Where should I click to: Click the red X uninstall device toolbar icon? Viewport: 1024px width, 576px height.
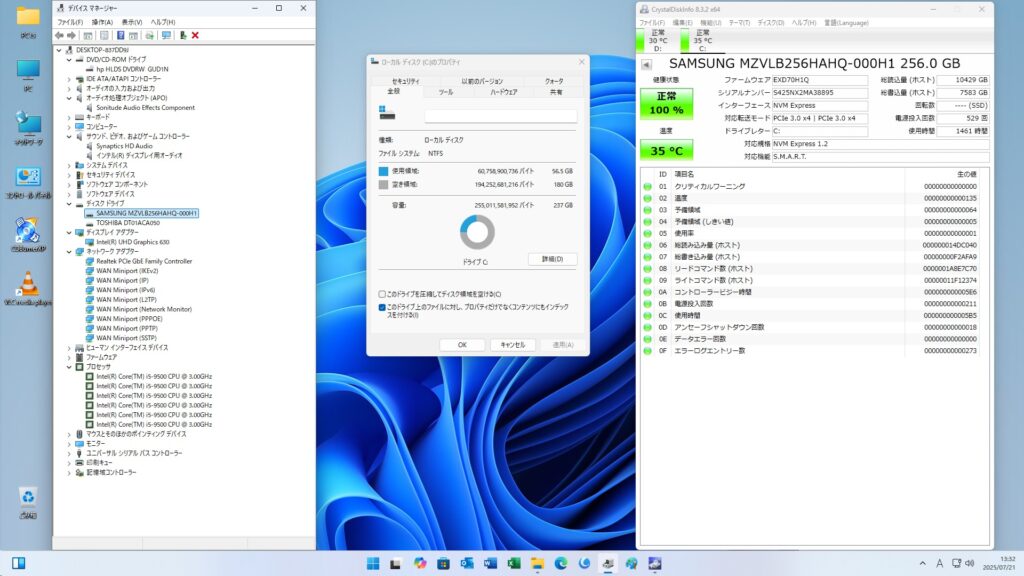click(x=195, y=35)
